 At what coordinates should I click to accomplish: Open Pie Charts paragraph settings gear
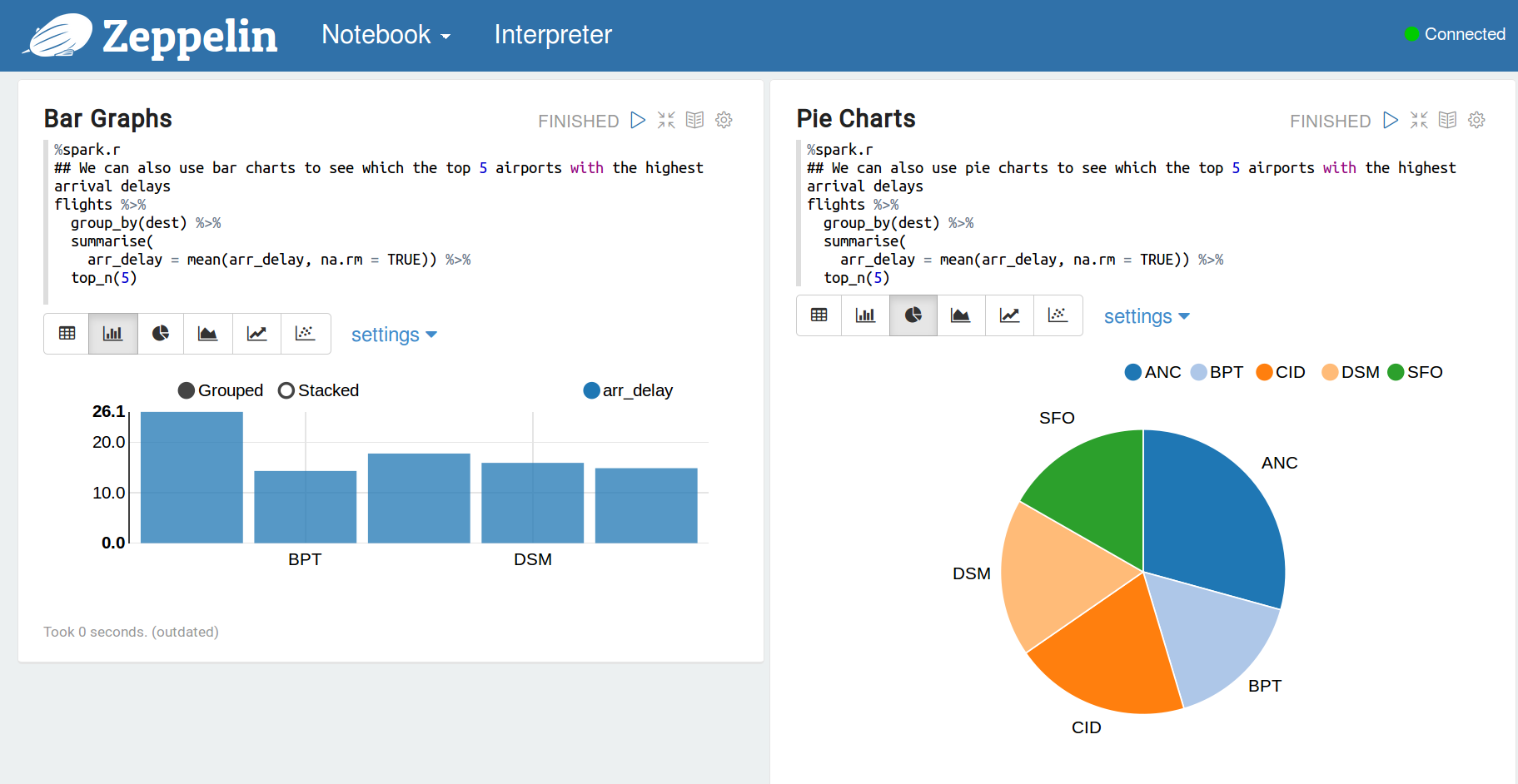pyautogui.click(x=1476, y=121)
